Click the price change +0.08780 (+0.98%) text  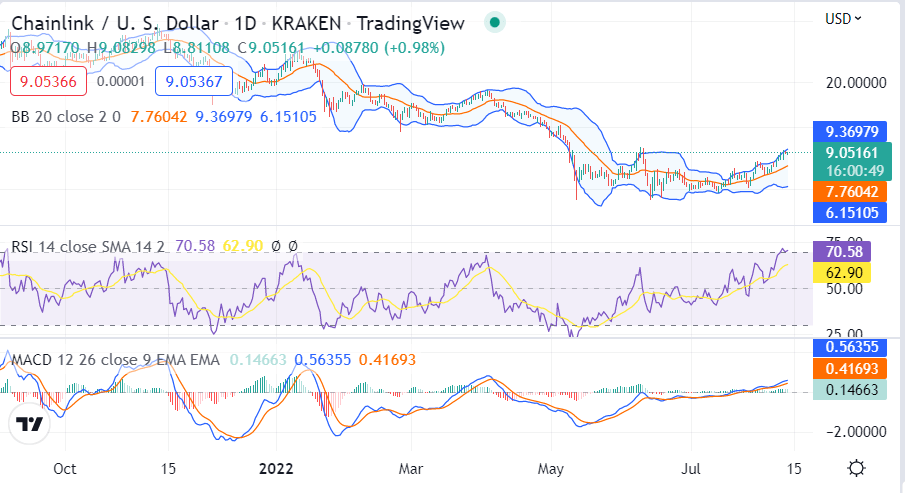coord(379,47)
